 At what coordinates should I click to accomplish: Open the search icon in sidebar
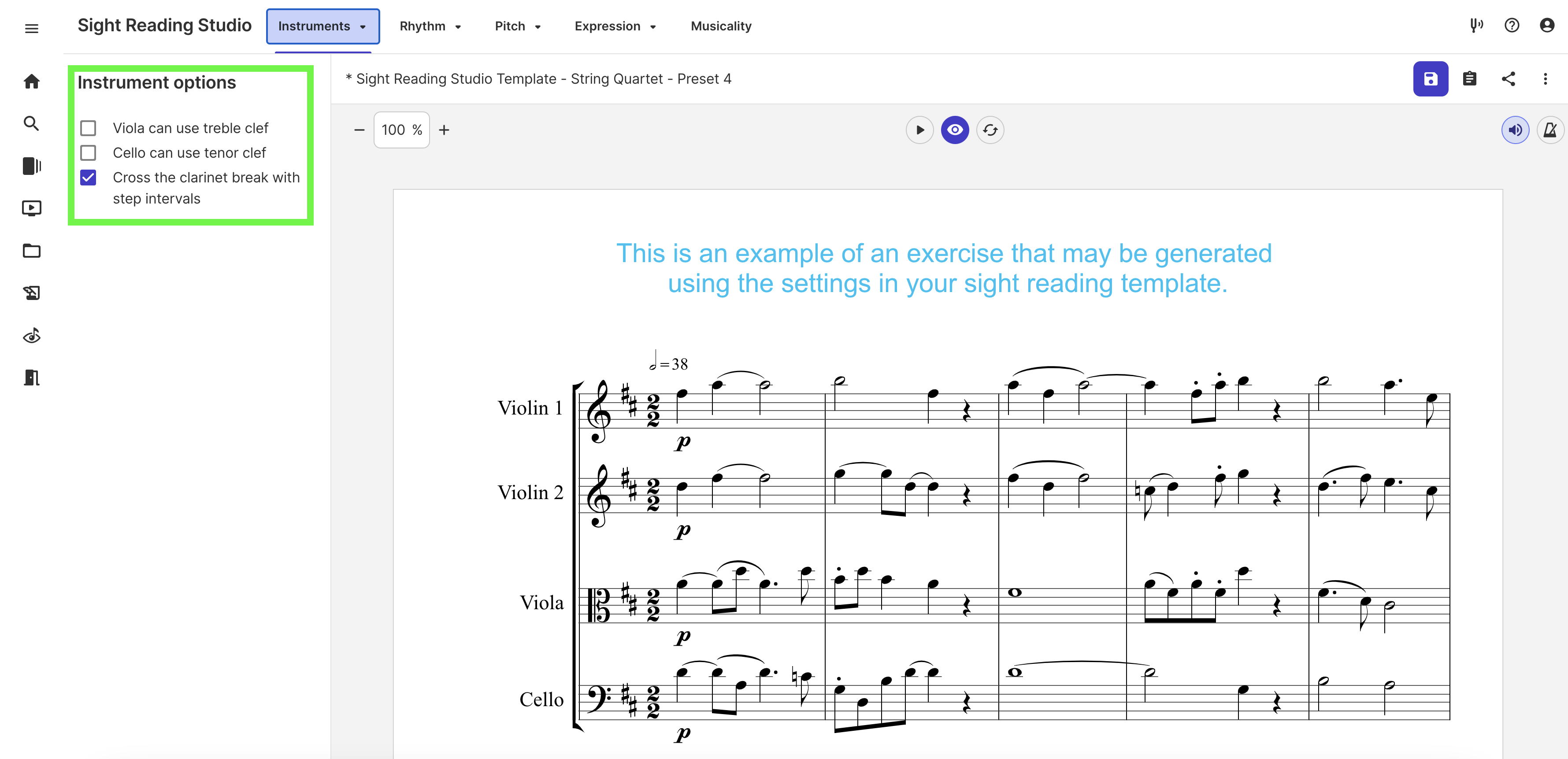(32, 123)
